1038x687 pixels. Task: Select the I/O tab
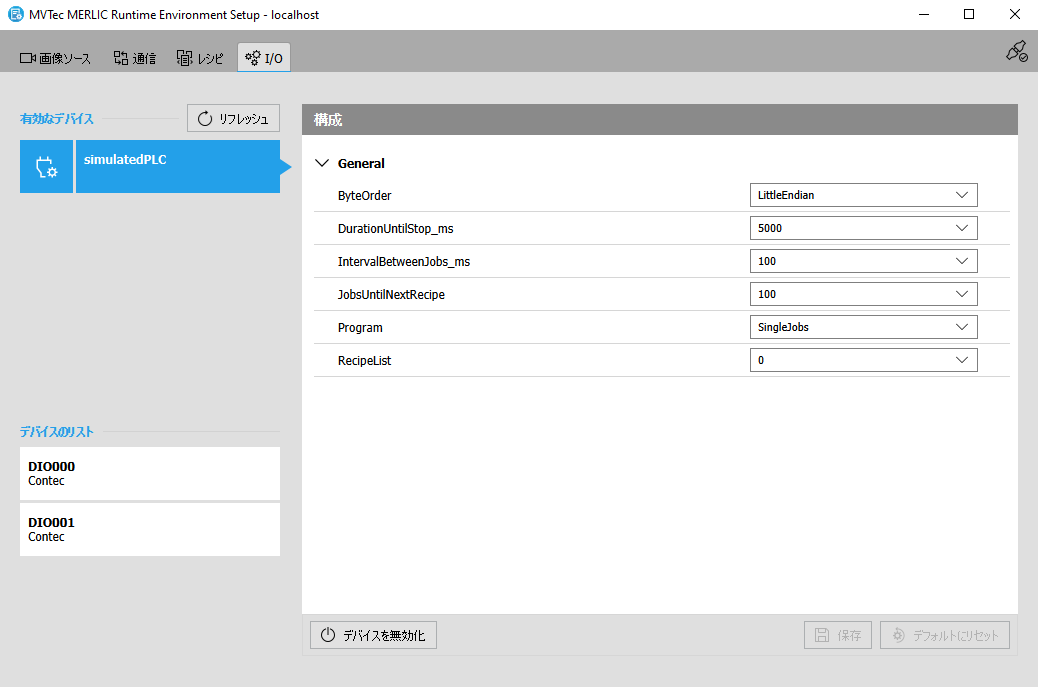click(264, 58)
